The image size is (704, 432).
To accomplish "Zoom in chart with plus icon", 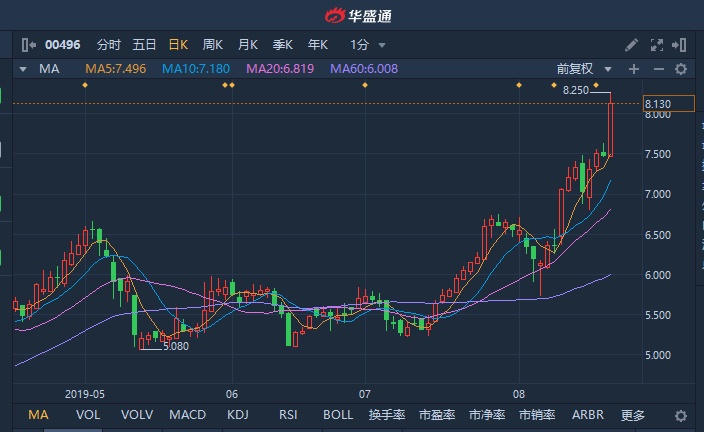I will [x=634, y=69].
